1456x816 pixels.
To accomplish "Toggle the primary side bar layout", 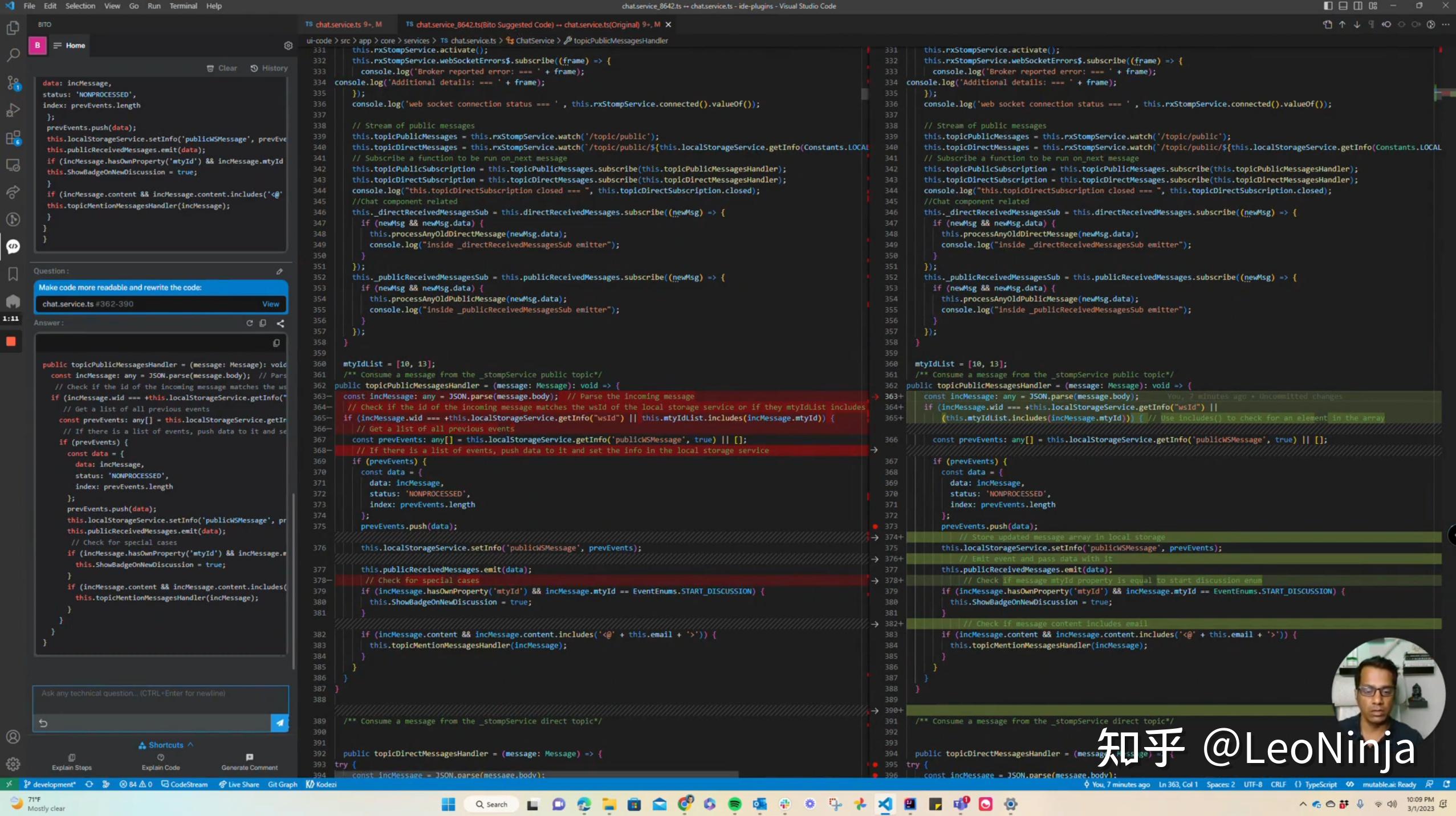I will click(x=1328, y=6).
